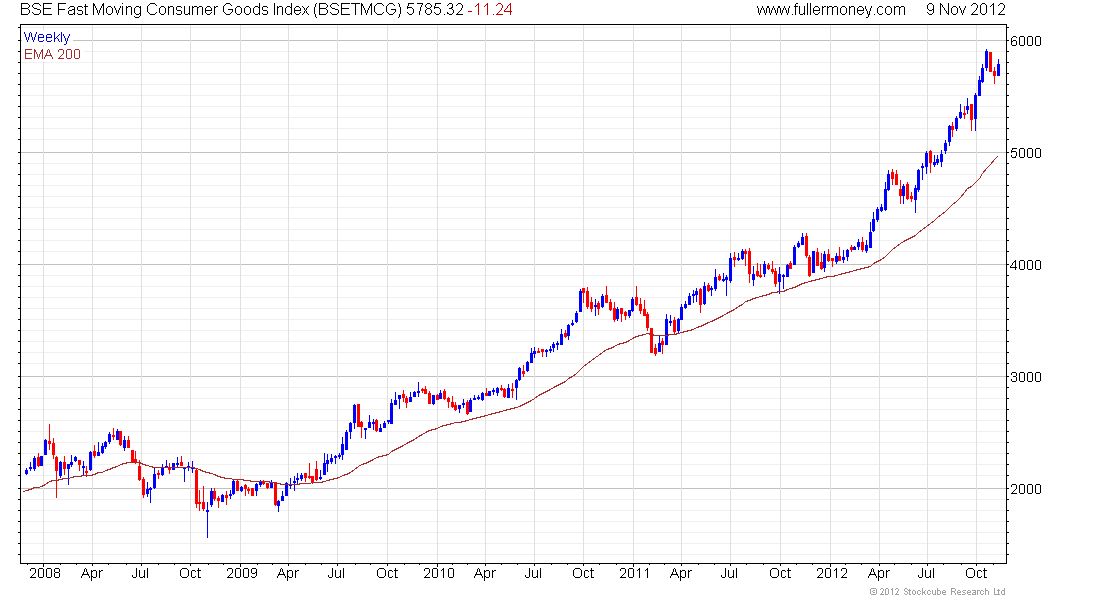Click the Oct label before 2009
This screenshot has height=600, width=1100.
click(190, 573)
